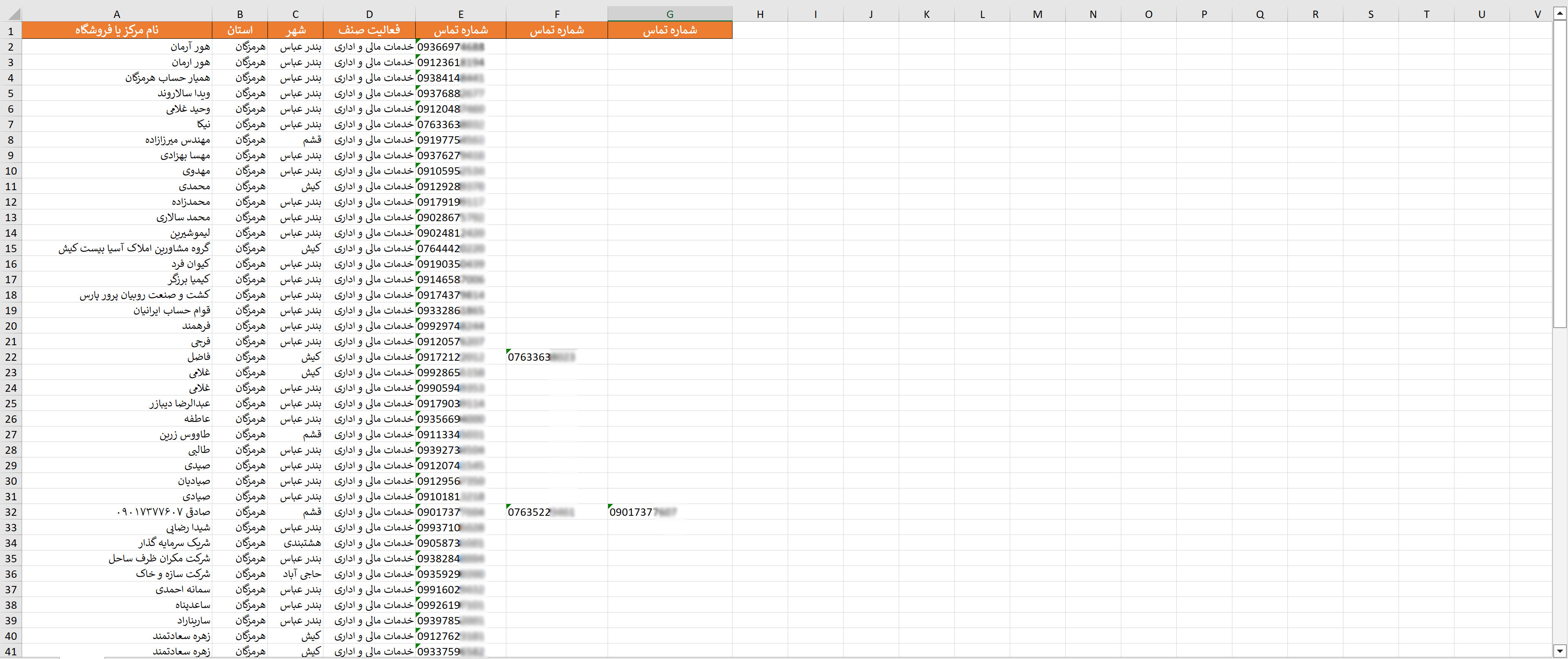Click cell "نیکا"
Viewport: 1568px width, 659px height.
(117, 124)
